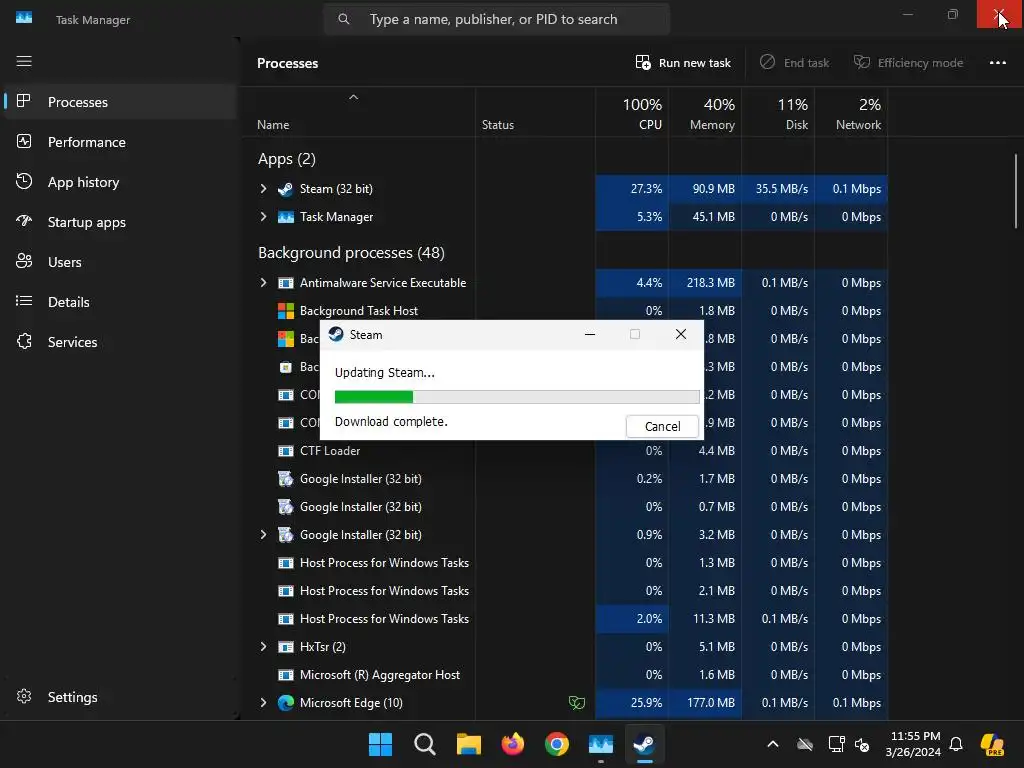Open File Explorer from the taskbar
The height and width of the screenshot is (768, 1024).
point(468,744)
